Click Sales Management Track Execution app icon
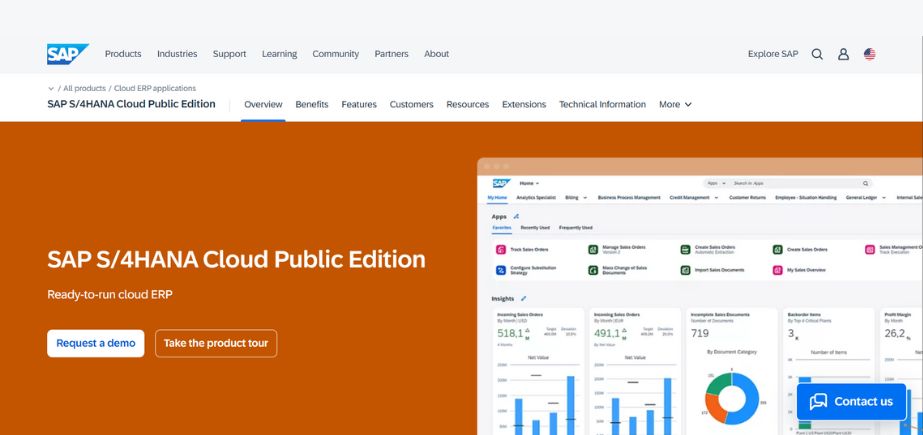This screenshot has height=435, width=923. (870, 250)
